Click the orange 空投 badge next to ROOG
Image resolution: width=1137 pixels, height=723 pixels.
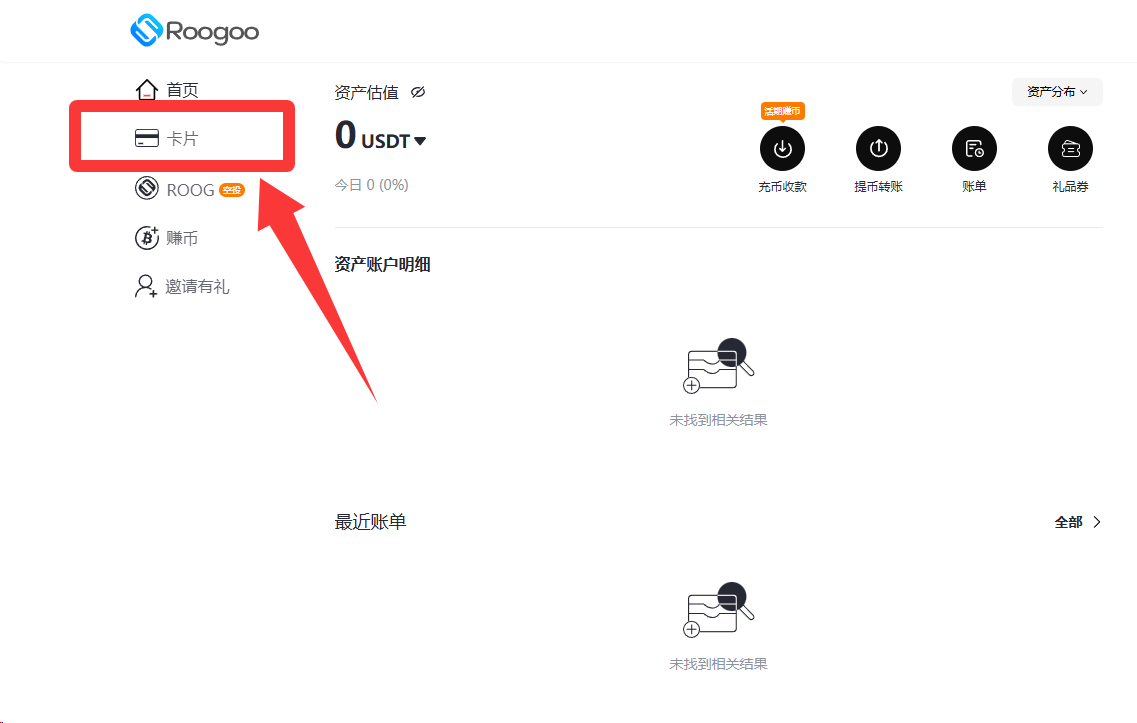[232, 190]
